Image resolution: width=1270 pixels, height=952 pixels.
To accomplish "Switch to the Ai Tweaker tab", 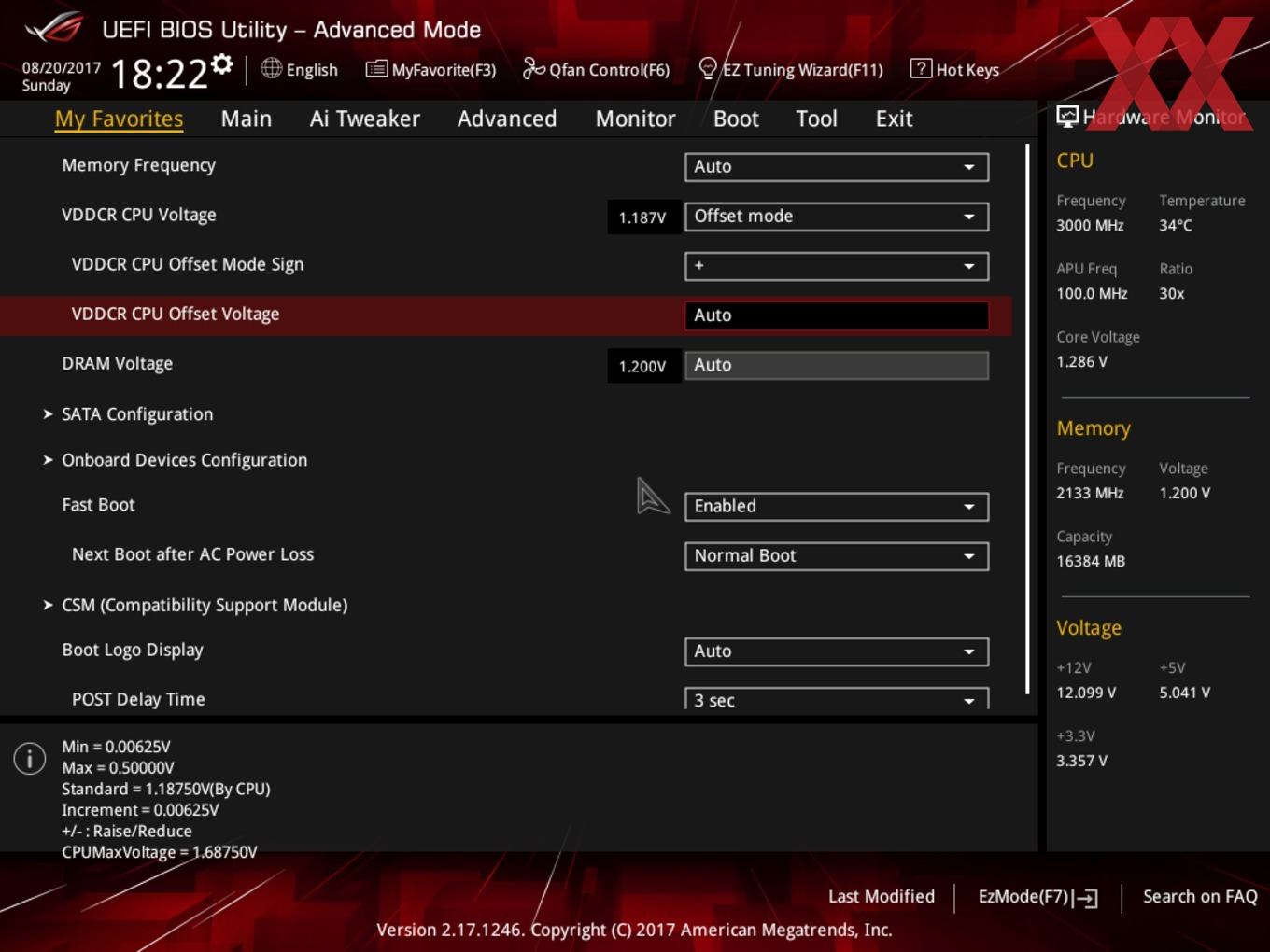I will [365, 119].
